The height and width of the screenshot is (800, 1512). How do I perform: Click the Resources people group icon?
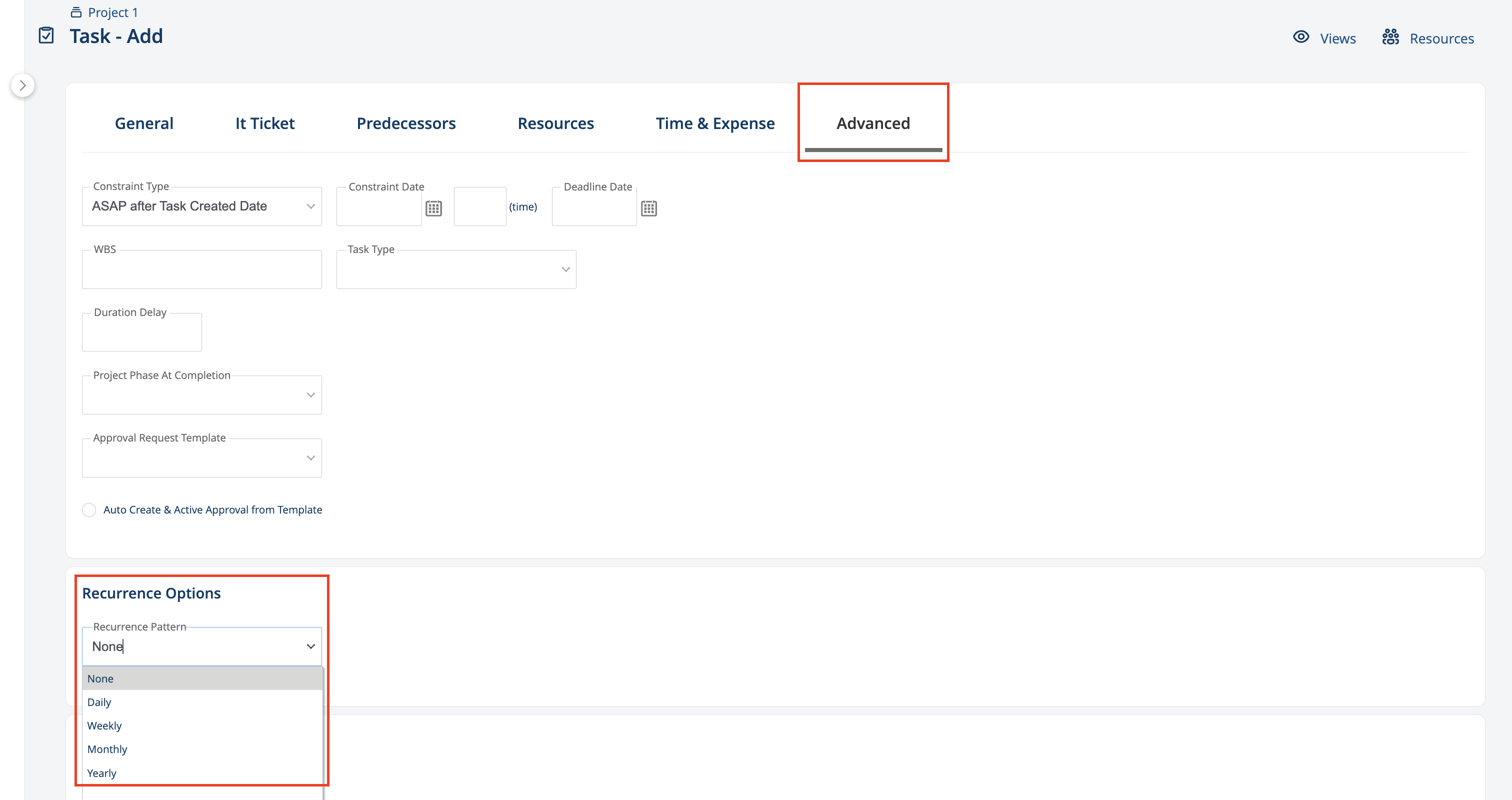pos(1390,37)
